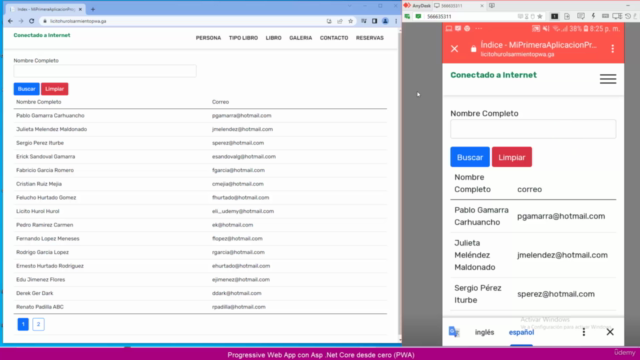Bookmark page with Chrome star icon

pyautogui.click(x=351, y=21)
